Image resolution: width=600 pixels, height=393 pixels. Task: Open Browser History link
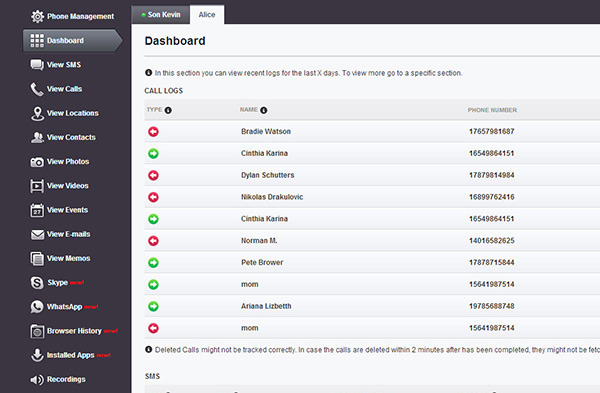[74, 331]
